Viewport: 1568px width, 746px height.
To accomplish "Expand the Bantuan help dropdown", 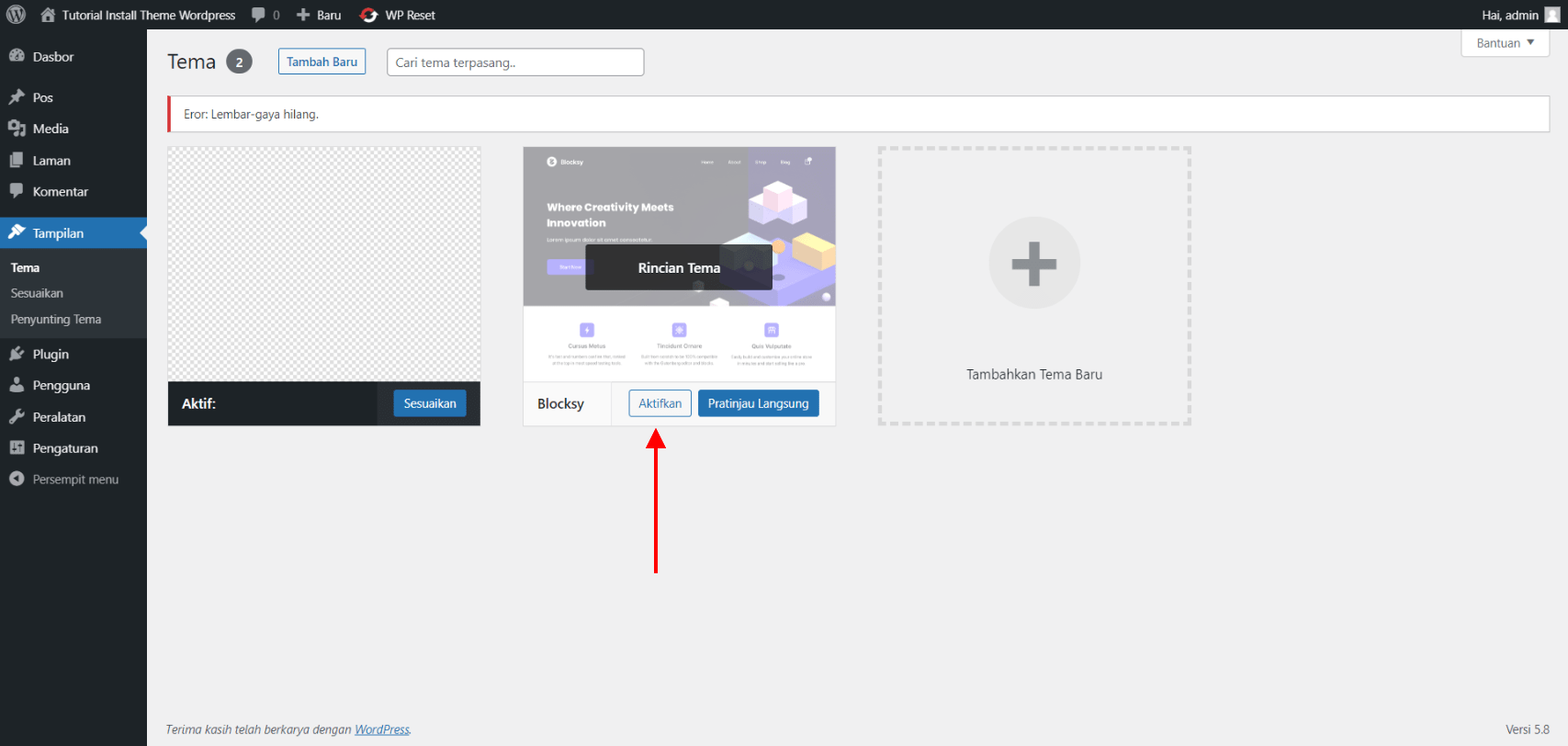I will click(x=1506, y=43).
